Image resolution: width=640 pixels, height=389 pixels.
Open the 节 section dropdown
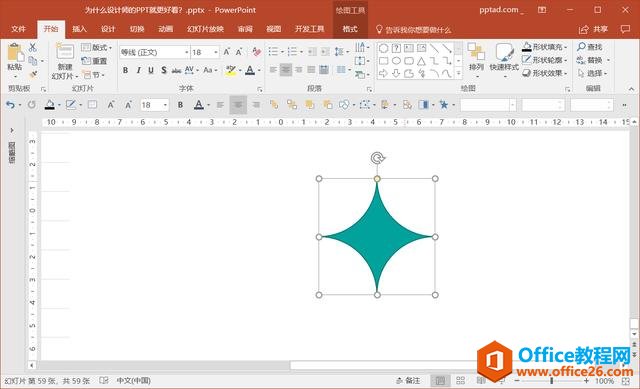tap(93, 75)
